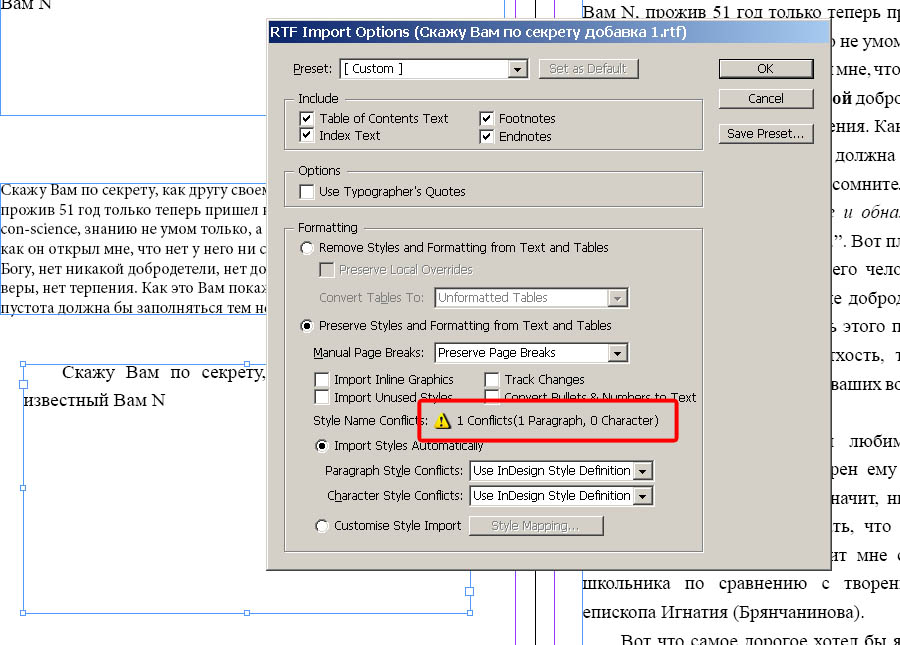
Task: Enable Import Inline Graphics
Action: click(321, 380)
